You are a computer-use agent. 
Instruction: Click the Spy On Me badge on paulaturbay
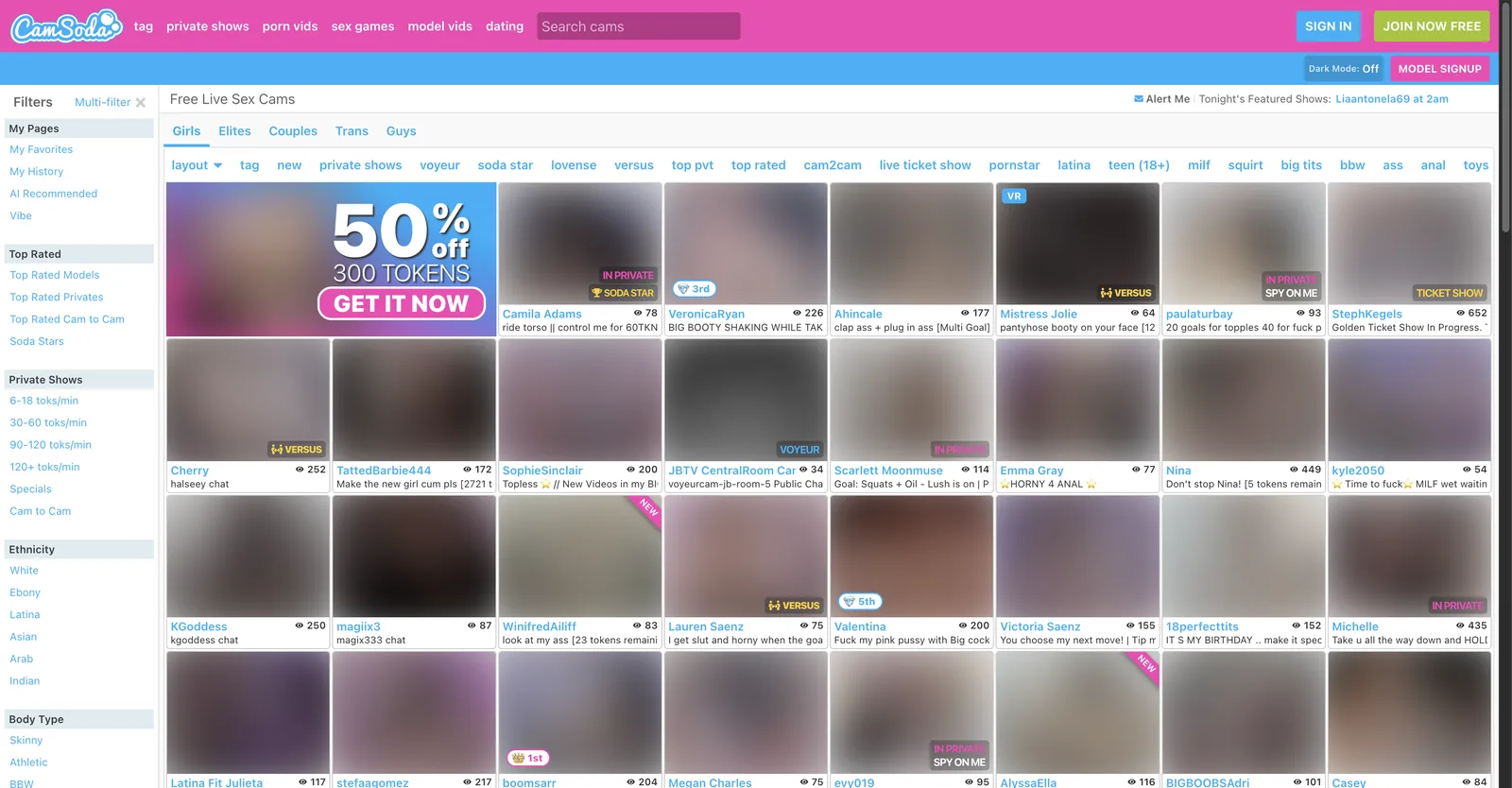[x=1291, y=293]
